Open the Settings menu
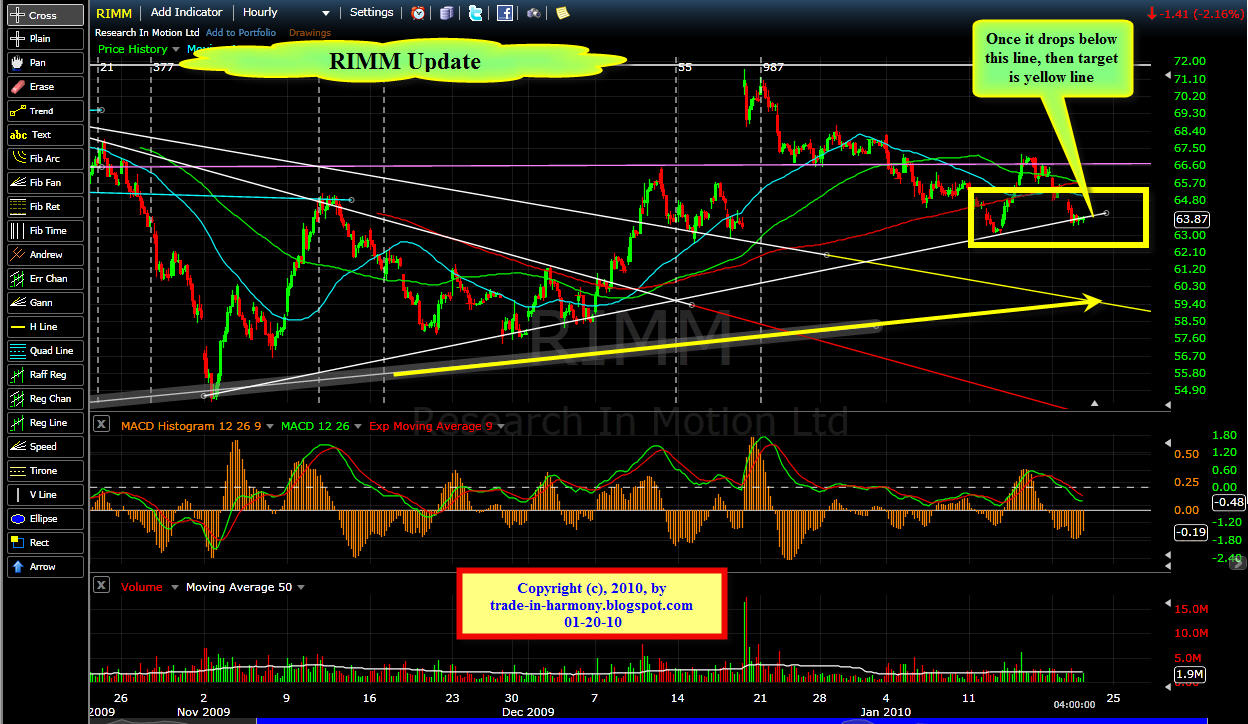The height and width of the screenshot is (724, 1248). [371, 13]
